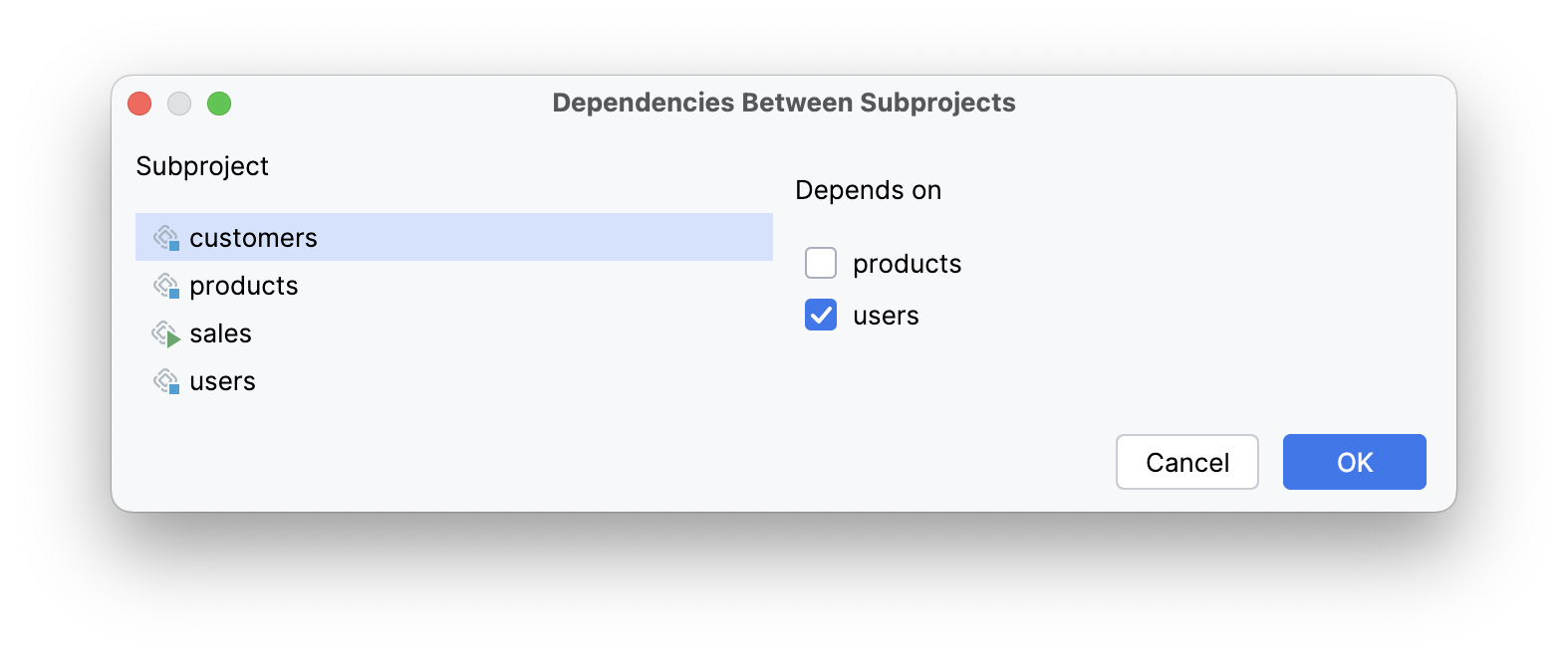The image size is (1568, 659).
Task: Click the Depends on heading
Action: 868,190
